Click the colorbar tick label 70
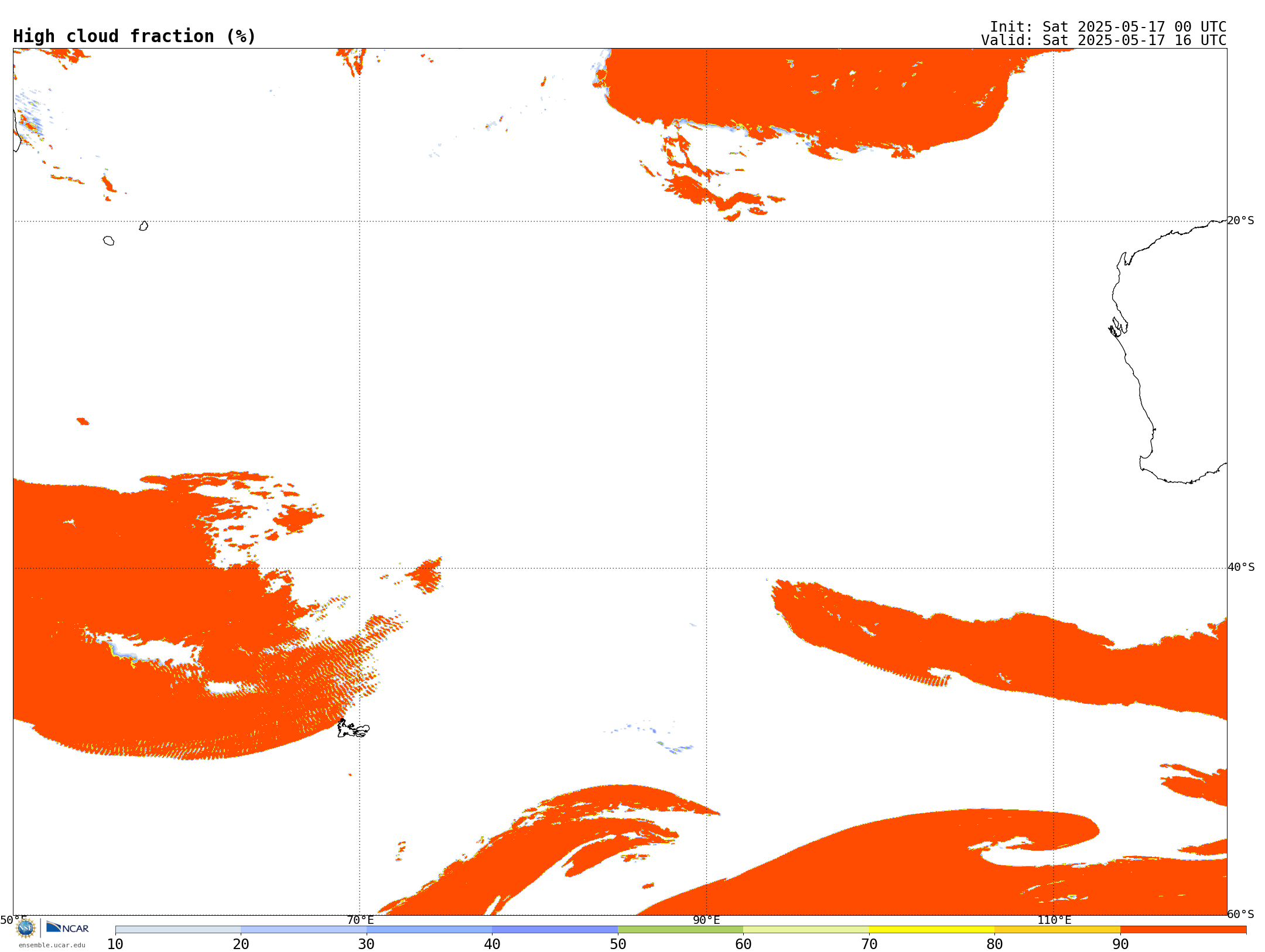The height and width of the screenshot is (952, 1265). click(869, 944)
